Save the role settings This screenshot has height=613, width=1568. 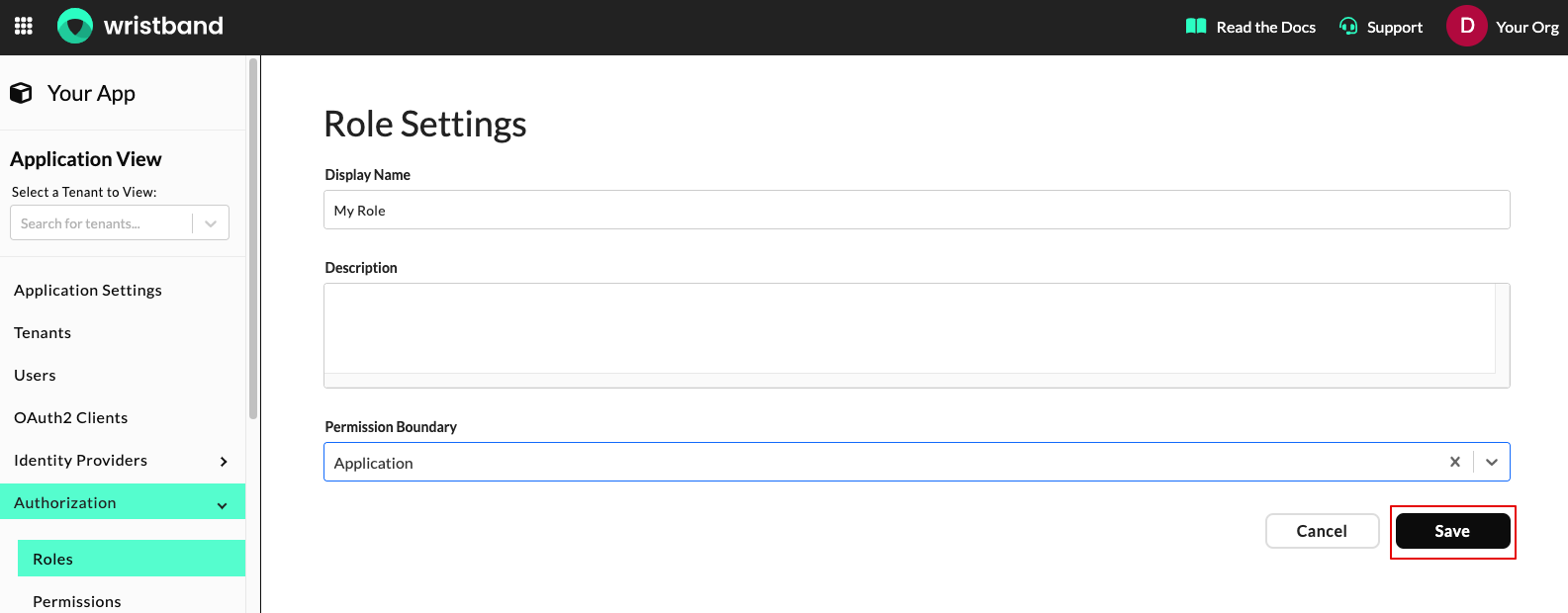(1452, 531)
